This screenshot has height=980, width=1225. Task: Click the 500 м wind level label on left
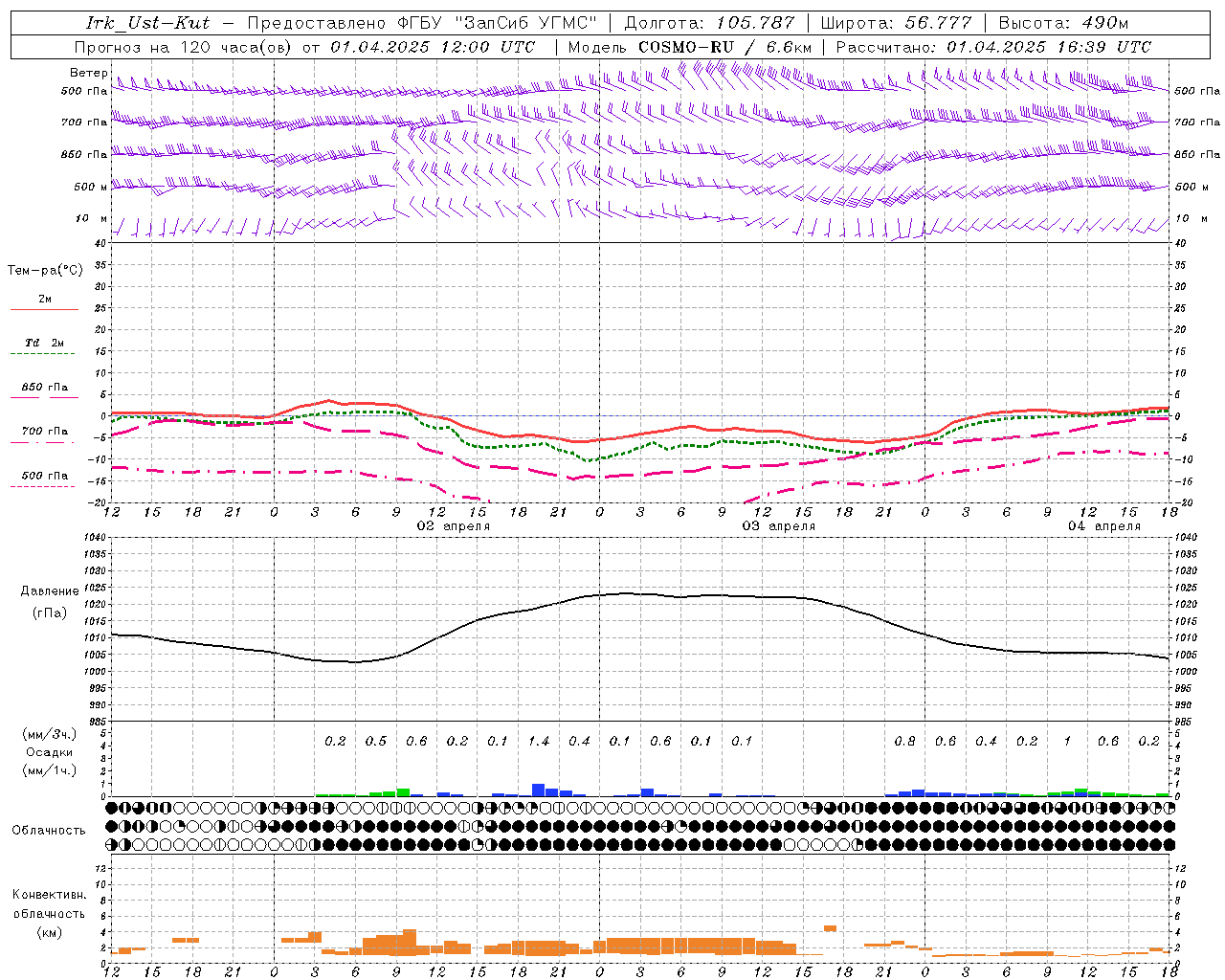point(91,188)
